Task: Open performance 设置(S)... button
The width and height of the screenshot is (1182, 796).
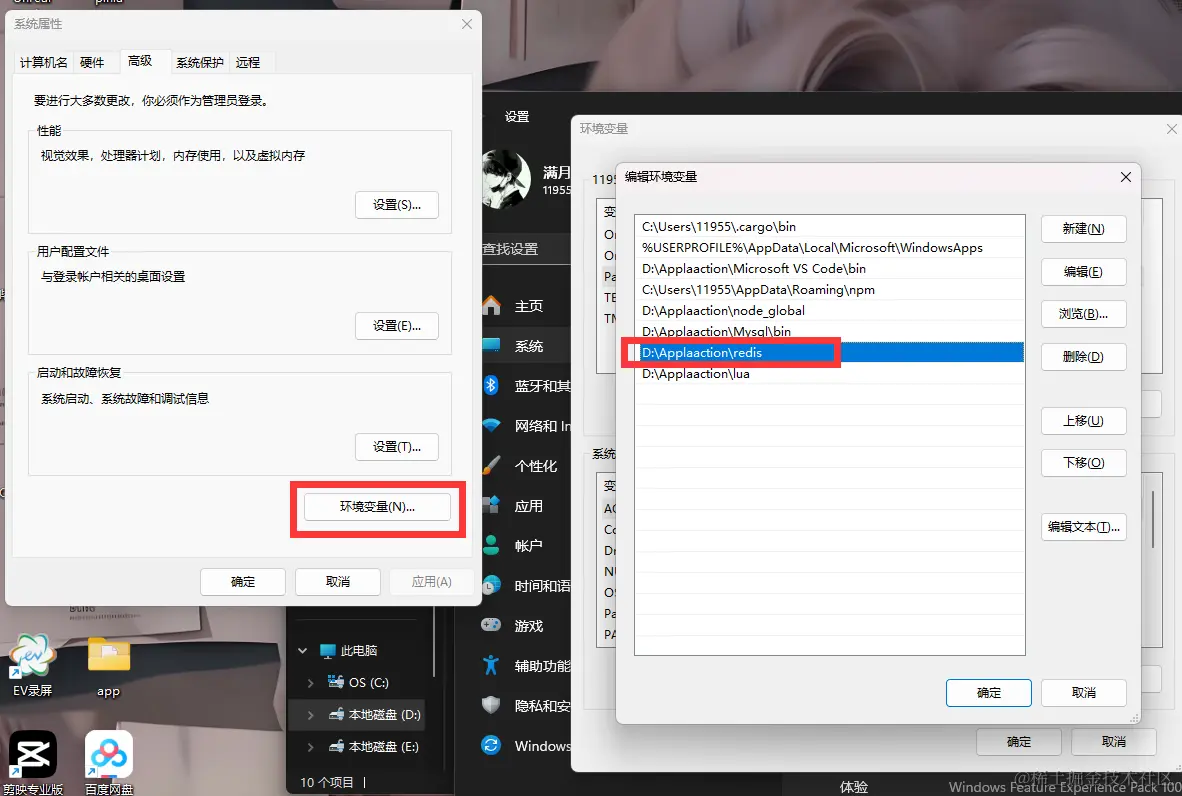Action: click(x=397, y=205)
